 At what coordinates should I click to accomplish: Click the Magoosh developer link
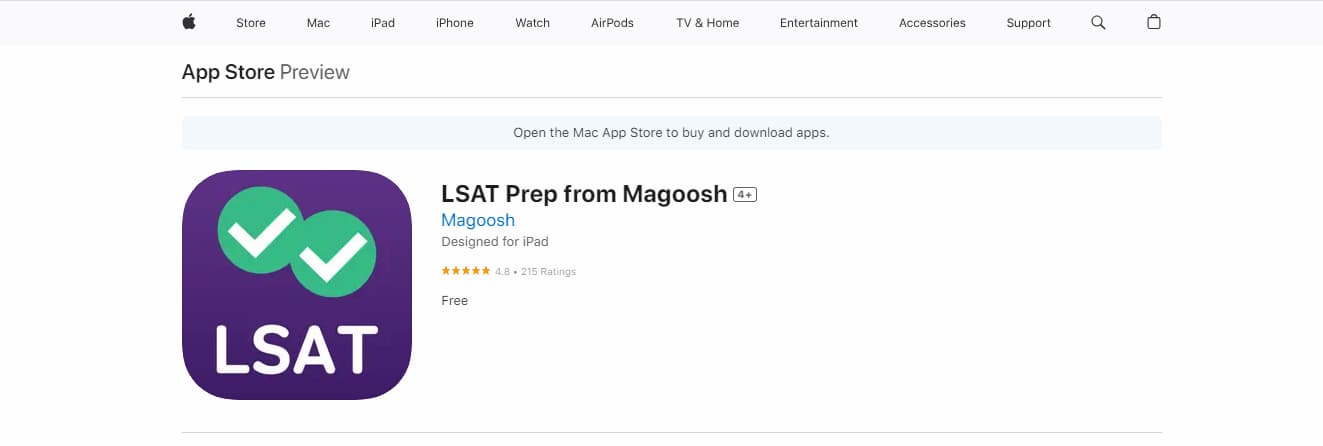[x=478, y=220]
